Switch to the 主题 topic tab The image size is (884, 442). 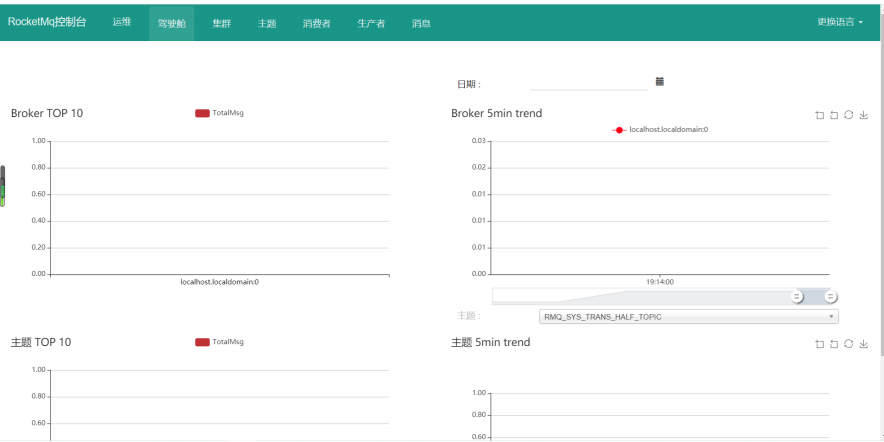click(x=267, y=24)
